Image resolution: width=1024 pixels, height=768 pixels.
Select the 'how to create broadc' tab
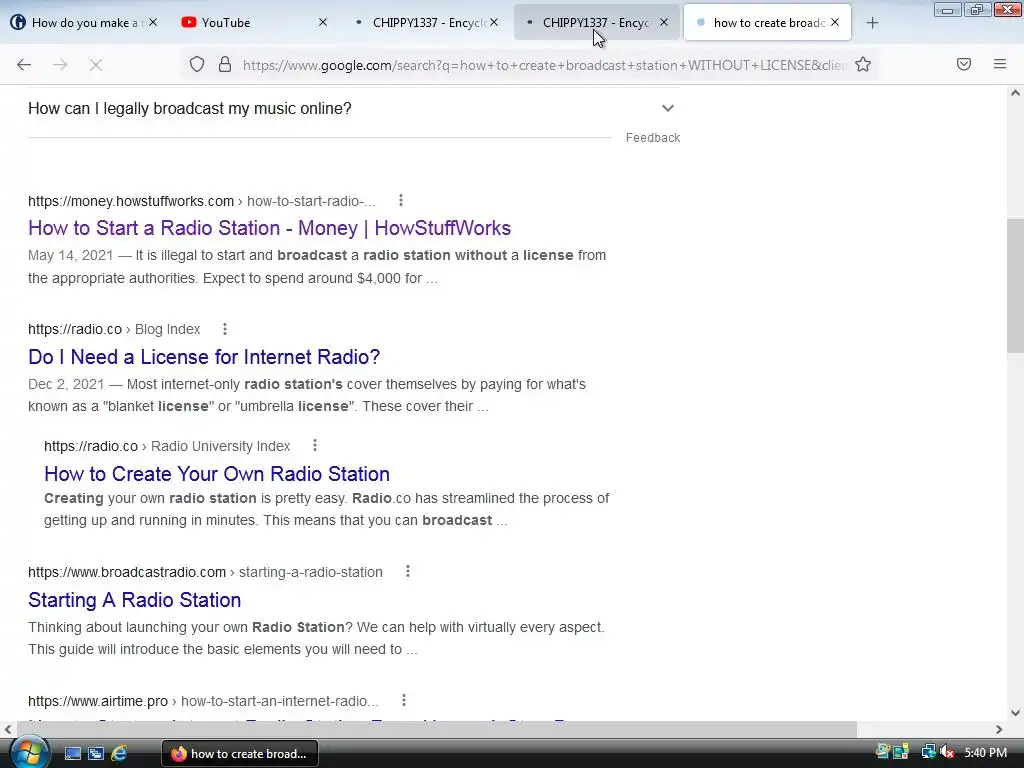pyautogui.click(x=767, y=23)
